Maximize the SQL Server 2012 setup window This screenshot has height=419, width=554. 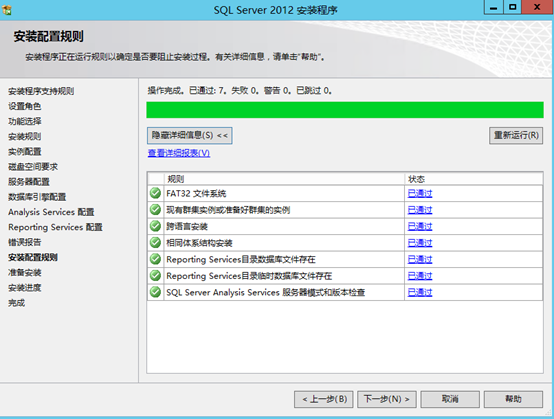(512, 7)
